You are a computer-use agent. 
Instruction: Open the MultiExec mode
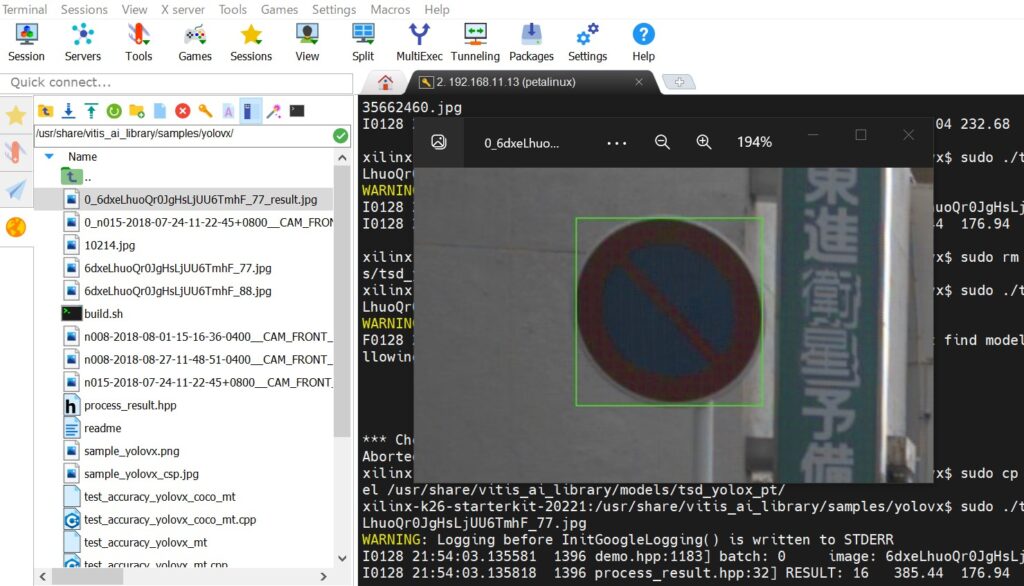point(419,40)
